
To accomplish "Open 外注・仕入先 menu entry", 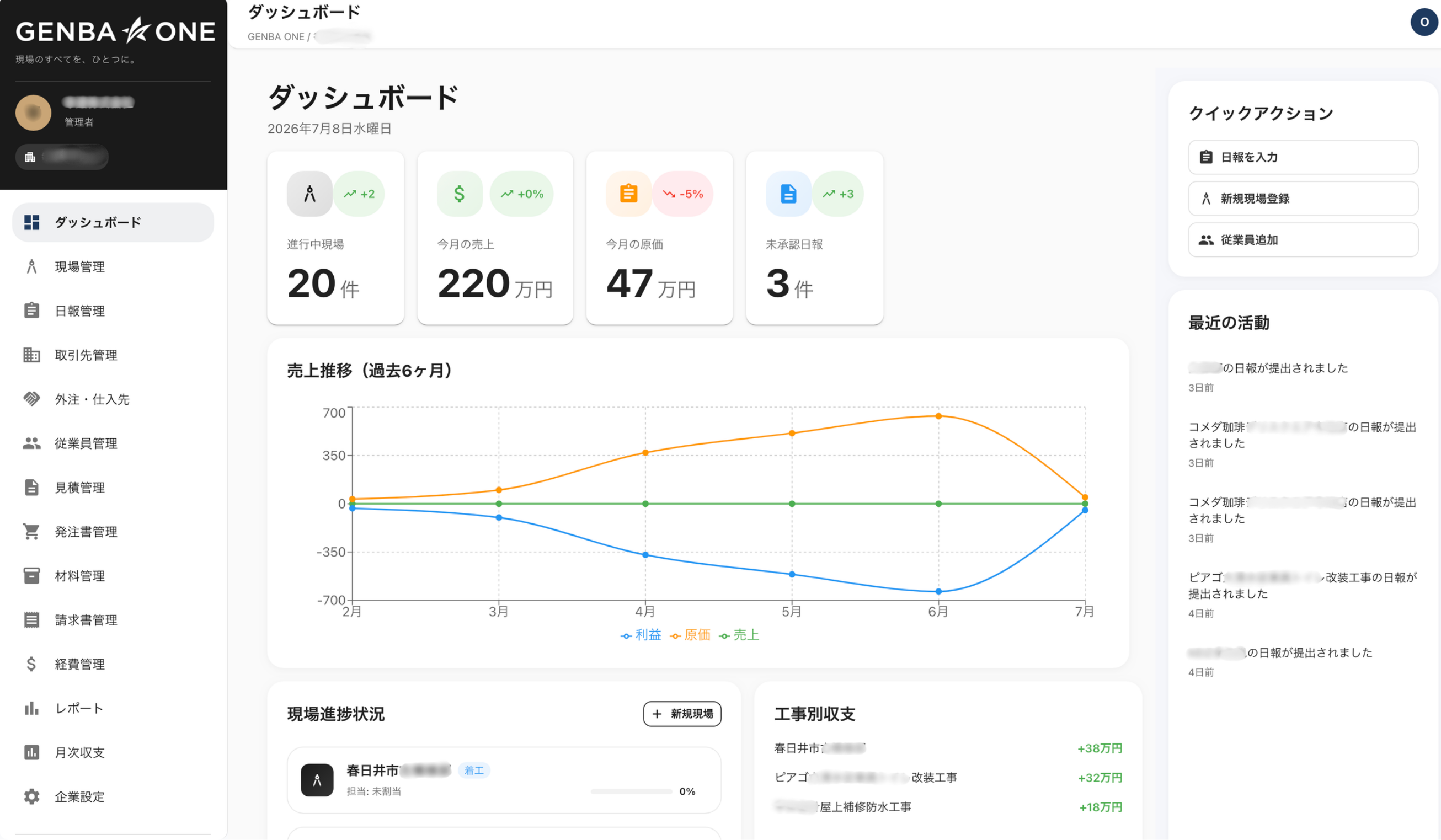I will point(113,399).
